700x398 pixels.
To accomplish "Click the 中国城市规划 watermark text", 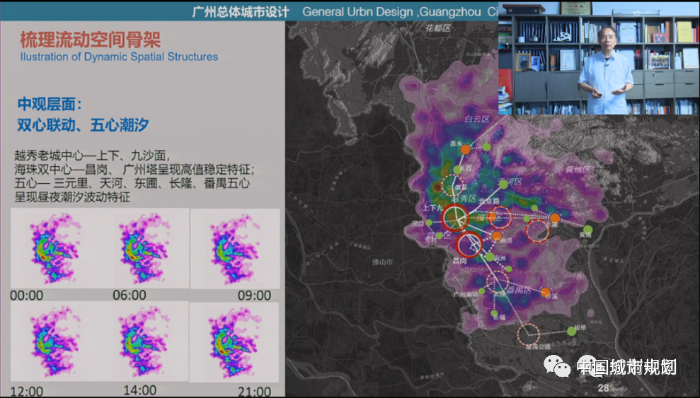I will click(626, 367).
